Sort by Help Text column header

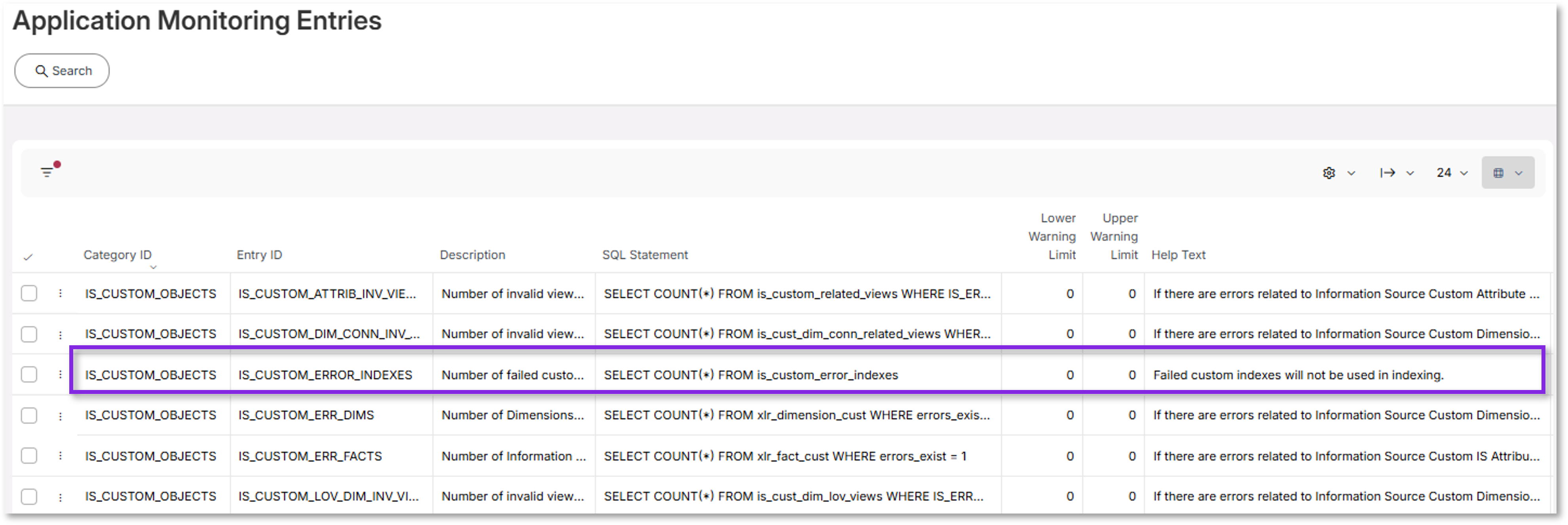[1179, 255]
